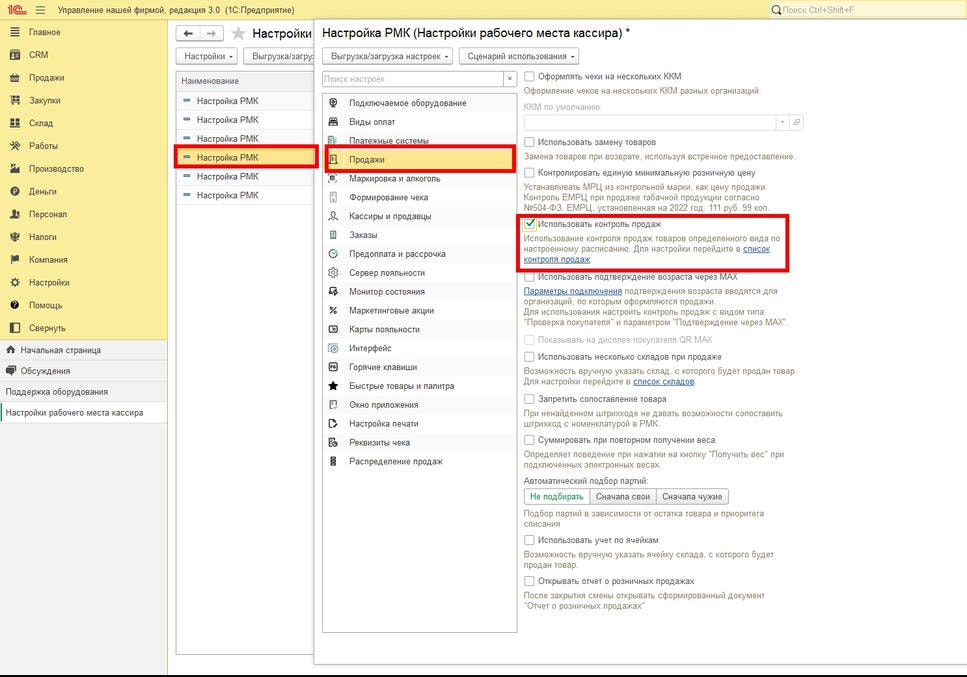This screenshot has height=677, width=967.
Task: Click the Продажи cart icon in left sidebar
Action: tap(15, 78)
